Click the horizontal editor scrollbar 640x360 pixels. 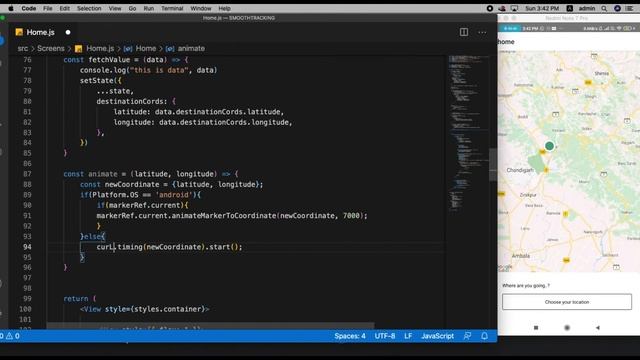210,326
